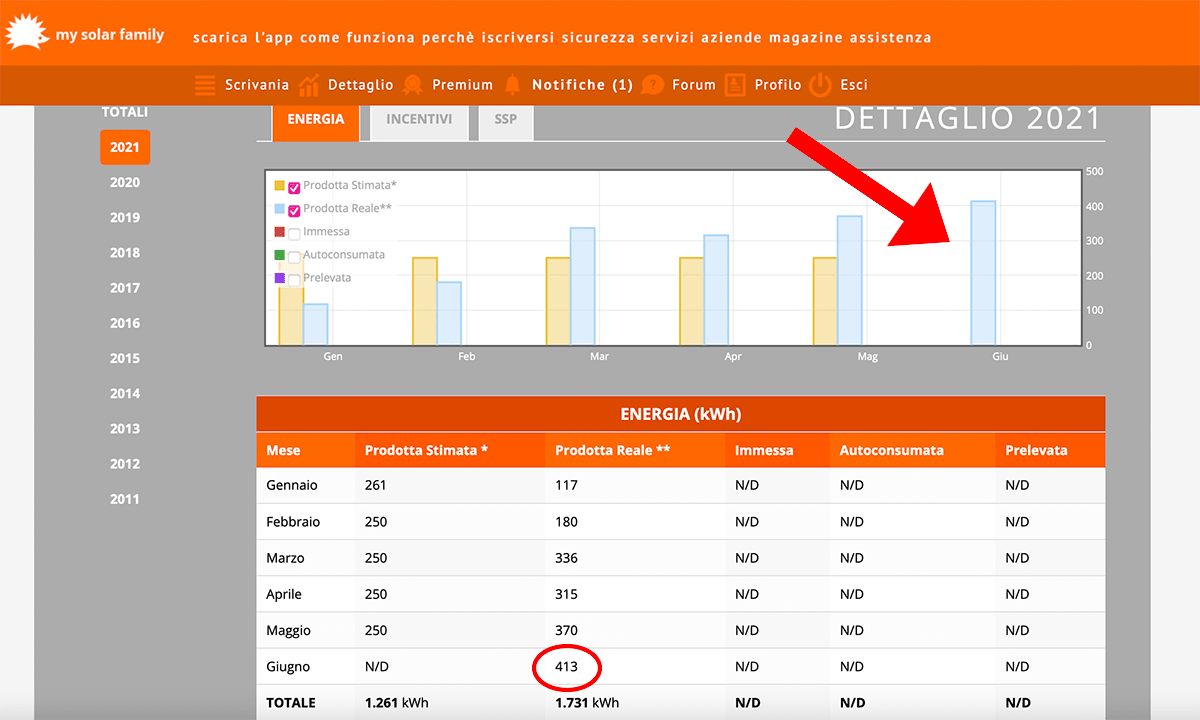This screenshot has width=1200, height=720.
Task: Click Esci to log out
Action: [x=854, y=85]
